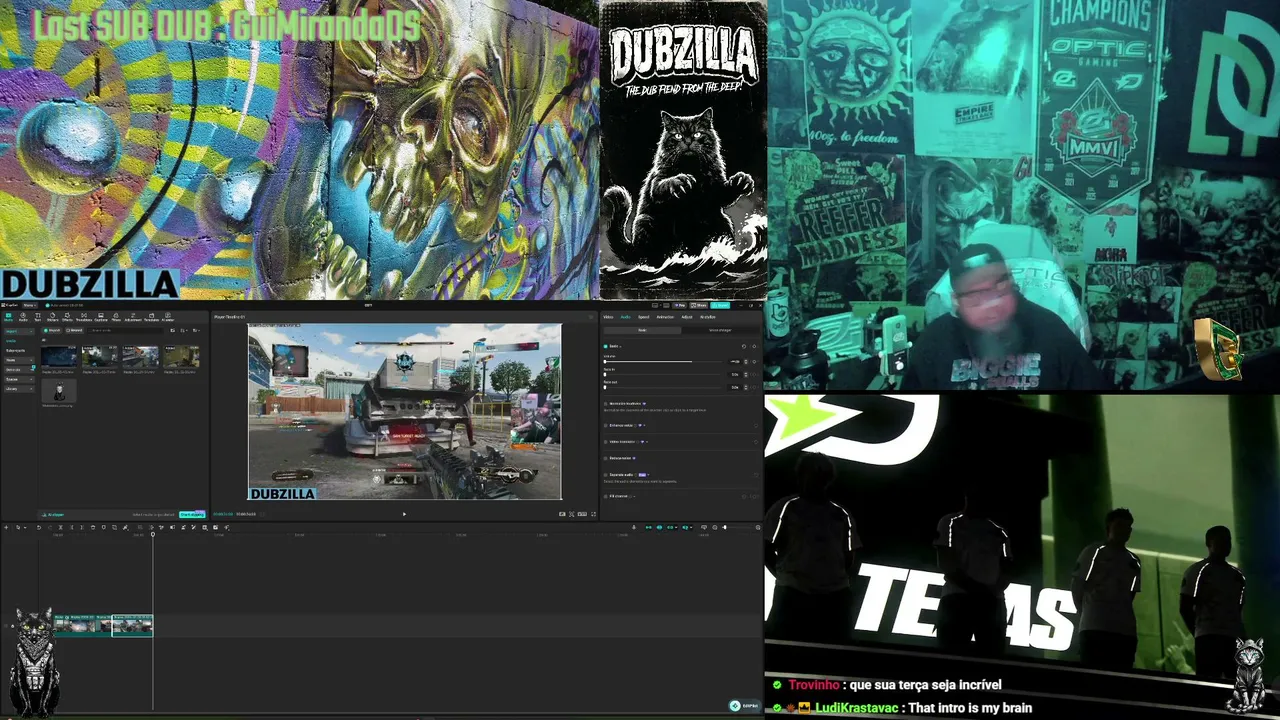
Task: Select the Voice changer sub-tab
Action: tap(720, 330)
